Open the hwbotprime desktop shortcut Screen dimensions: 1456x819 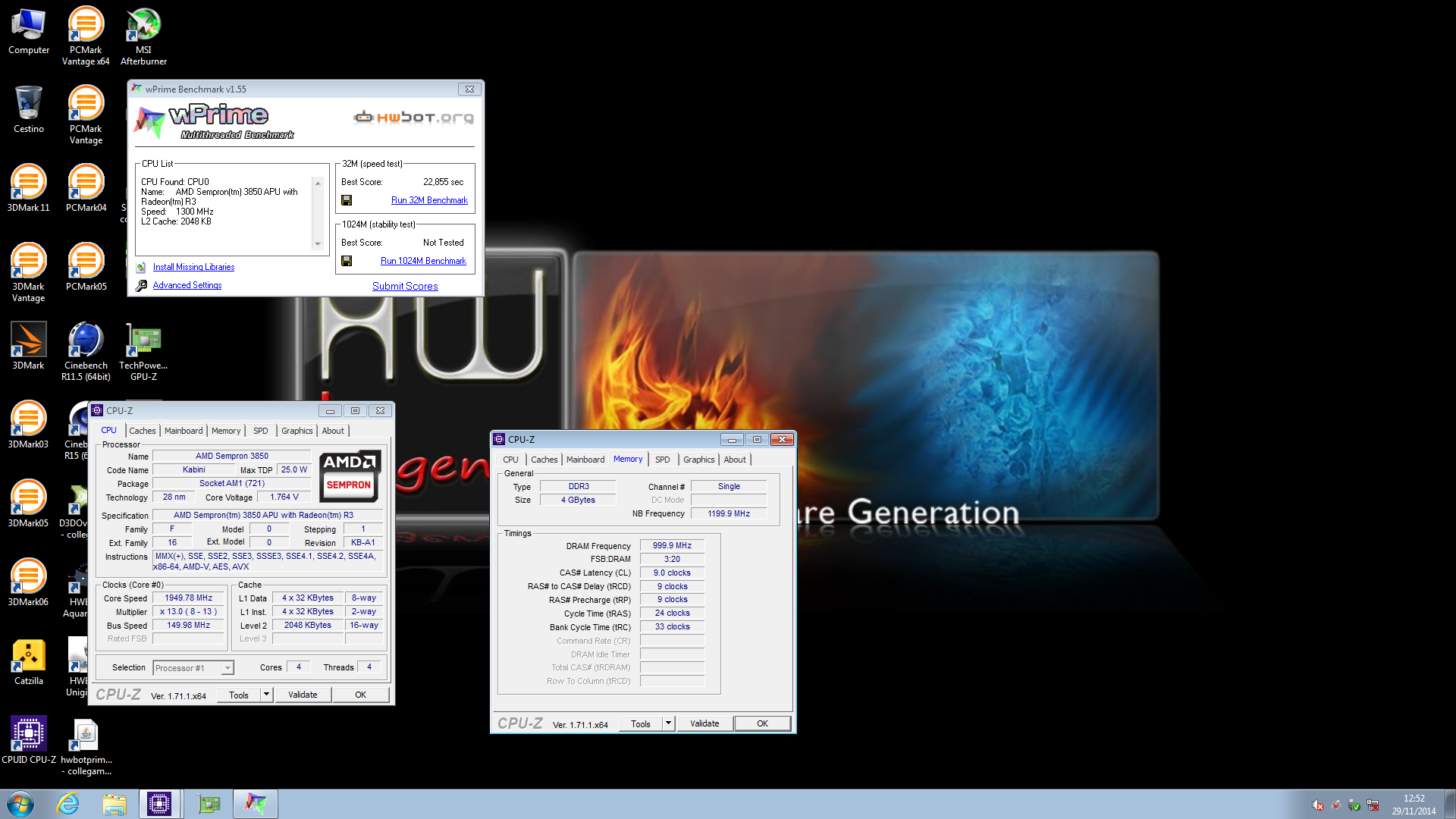(x=86, y=746)
